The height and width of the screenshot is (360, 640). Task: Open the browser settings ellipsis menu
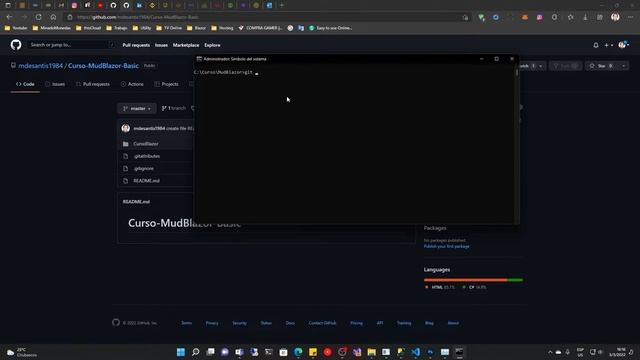[631, 17]
